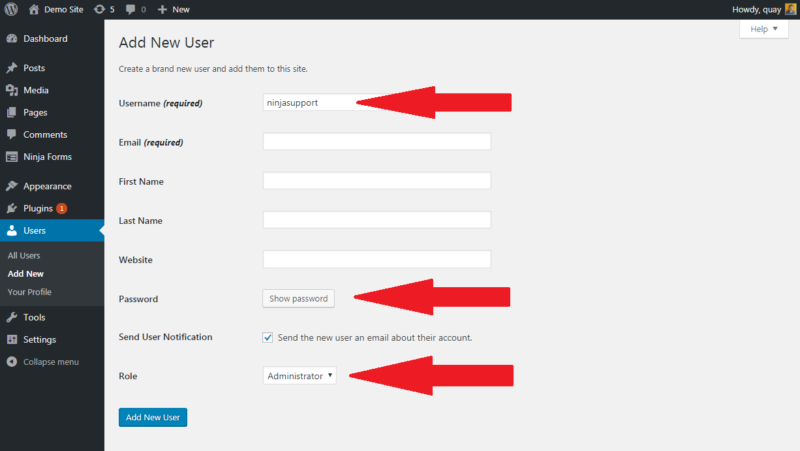
Task: Click the 'Role' field label
Action: [x=128, y=376]
